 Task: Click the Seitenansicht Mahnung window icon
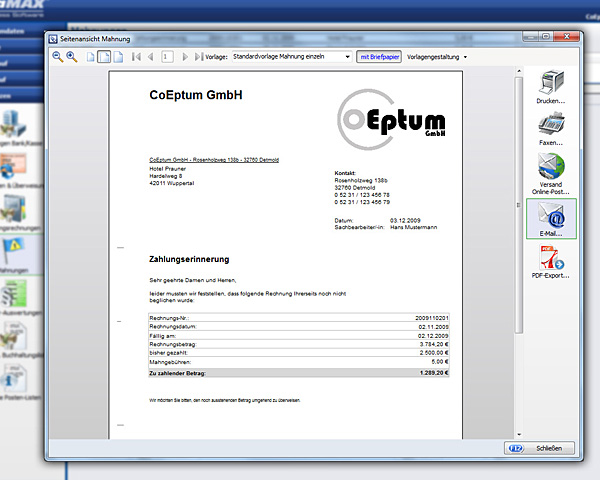tap(53, 39)
